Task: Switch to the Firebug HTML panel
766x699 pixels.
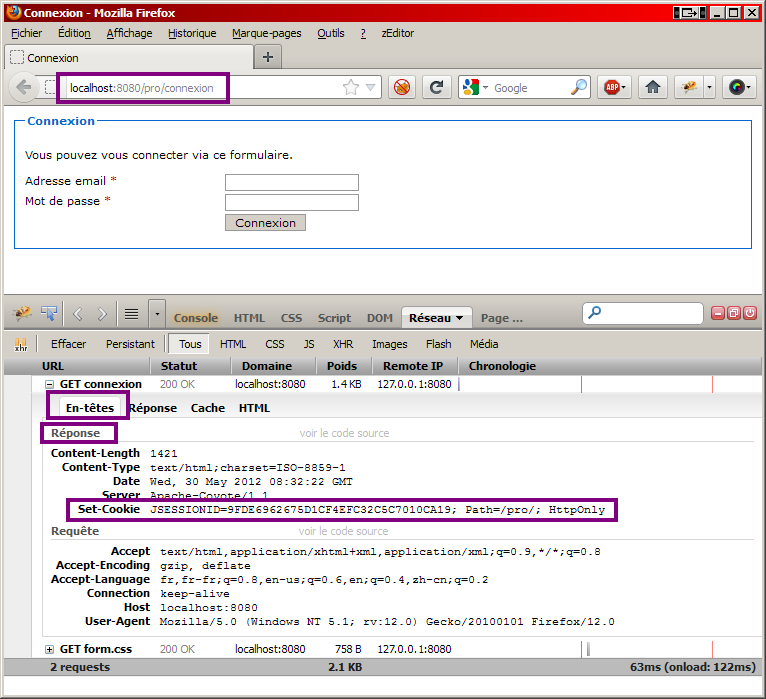Action: [x=249, y=318]
